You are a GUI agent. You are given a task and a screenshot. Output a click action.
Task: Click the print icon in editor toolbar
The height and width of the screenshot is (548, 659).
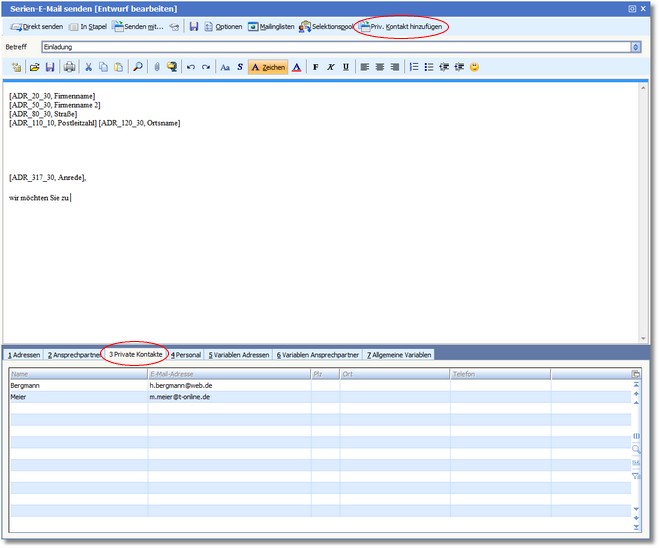point(69,67)
